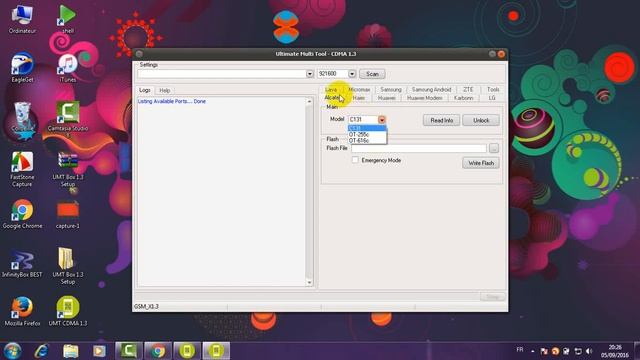Open InfinityBox BEST desktop shortcut
The width and height of the screenshot is (640, 360).
[x=22, y=264]
